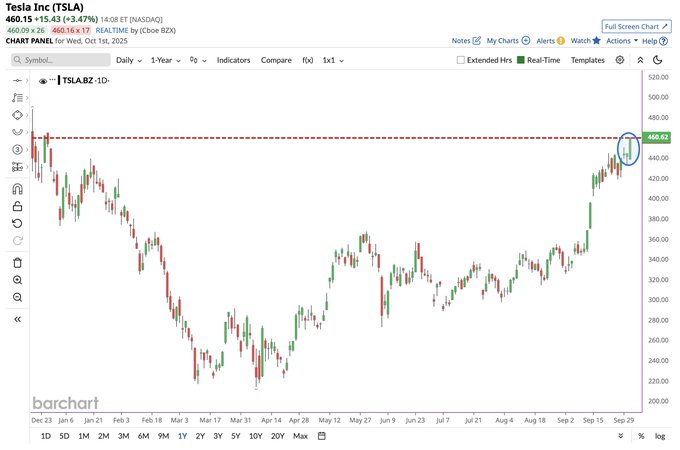Open the measurement projection tool
Screen dimensions: 680x450
click(17, 166)
